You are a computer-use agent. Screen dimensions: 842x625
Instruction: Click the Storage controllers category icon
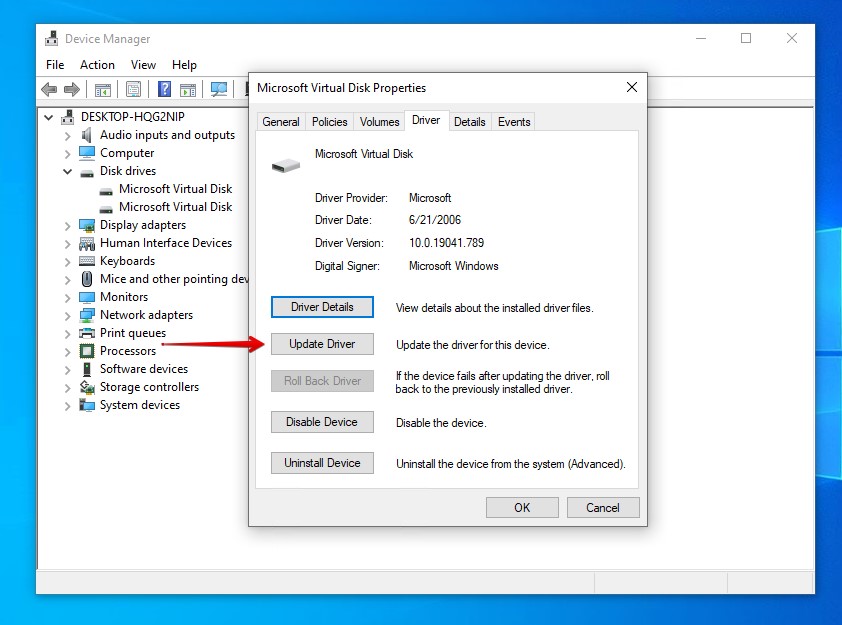pyautogui.click(x=86, y=387)
